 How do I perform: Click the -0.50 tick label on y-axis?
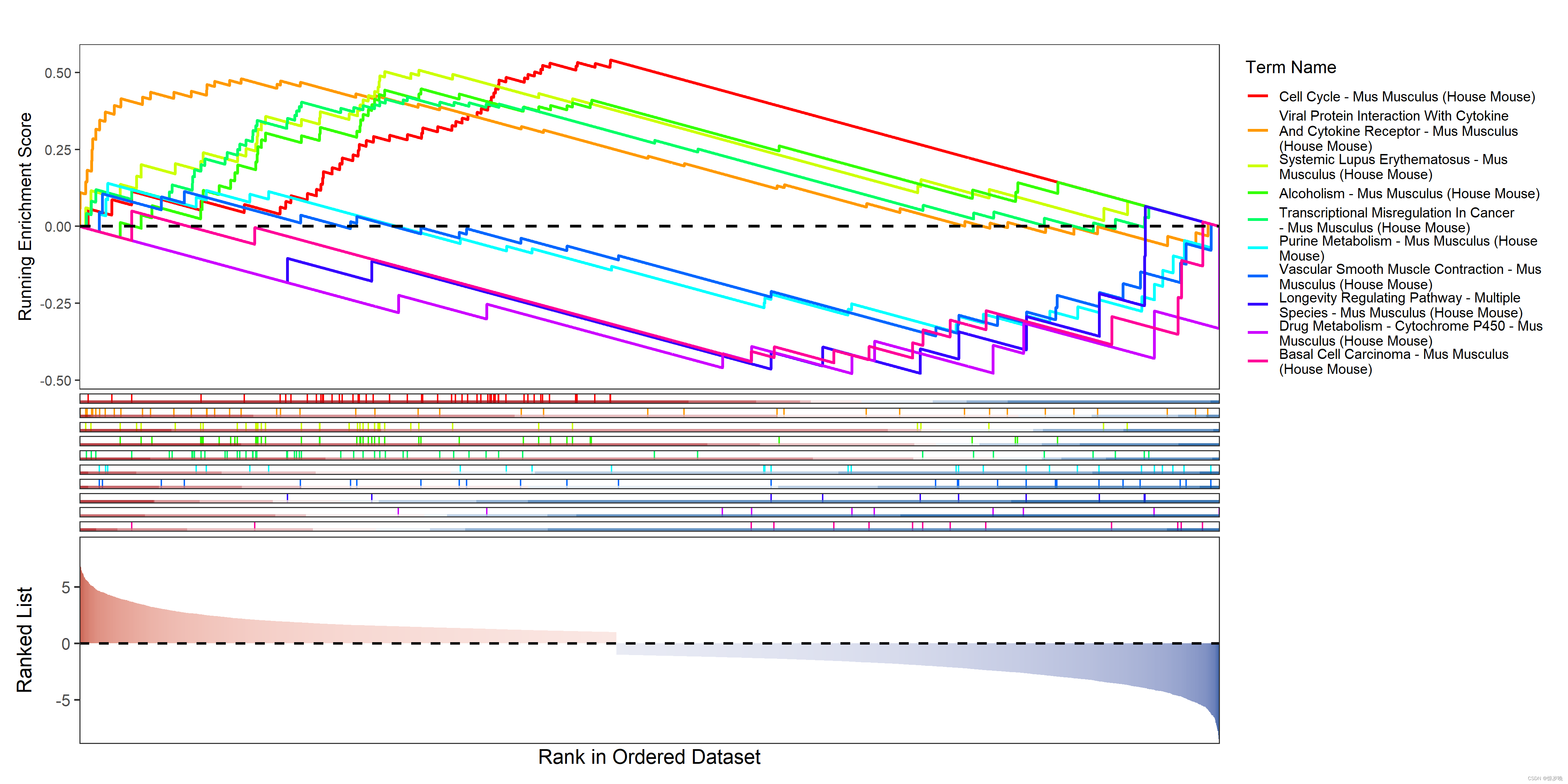[56, 381]
